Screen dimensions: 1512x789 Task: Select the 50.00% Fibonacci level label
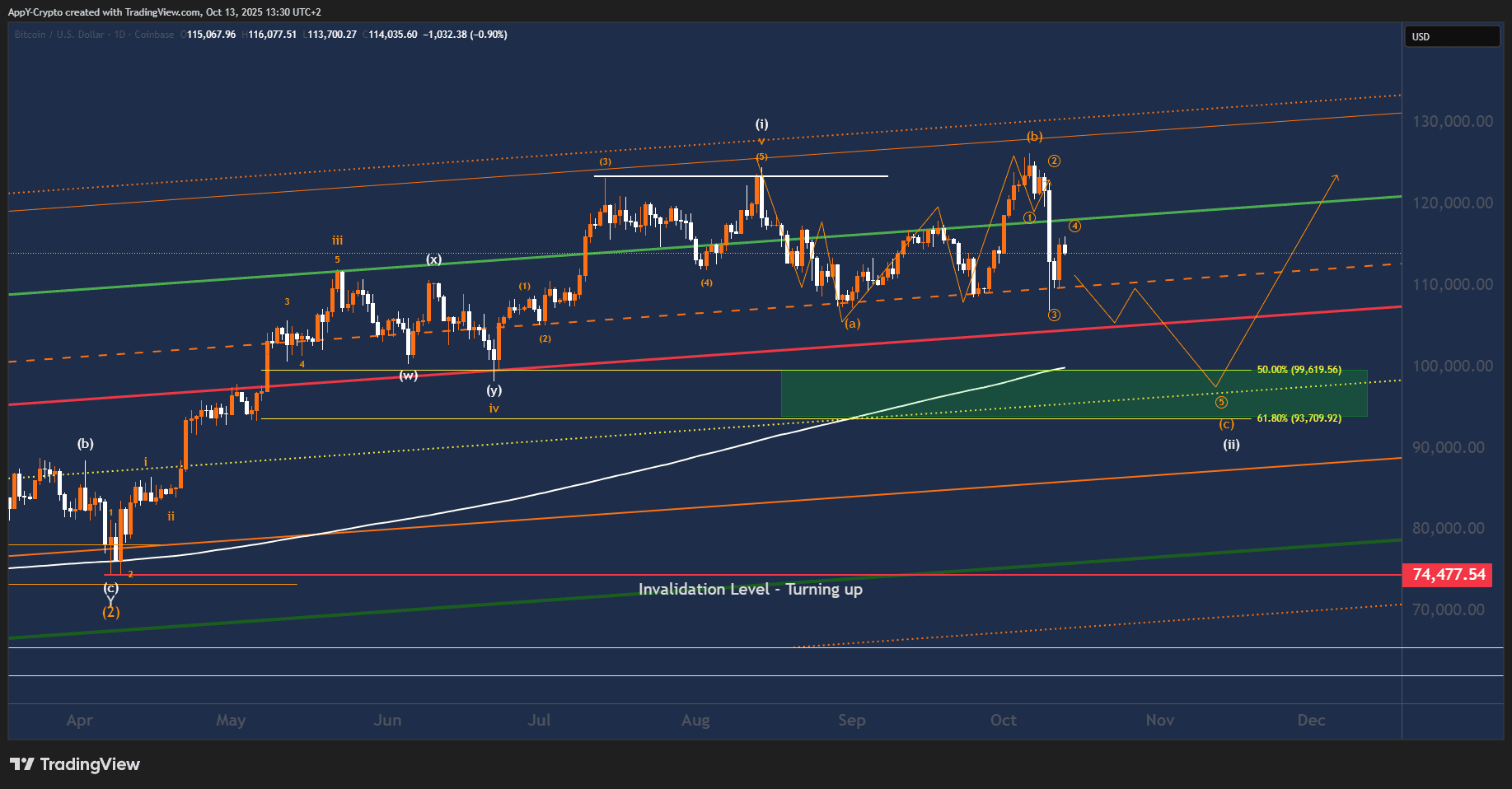[x=1299, y=370]
